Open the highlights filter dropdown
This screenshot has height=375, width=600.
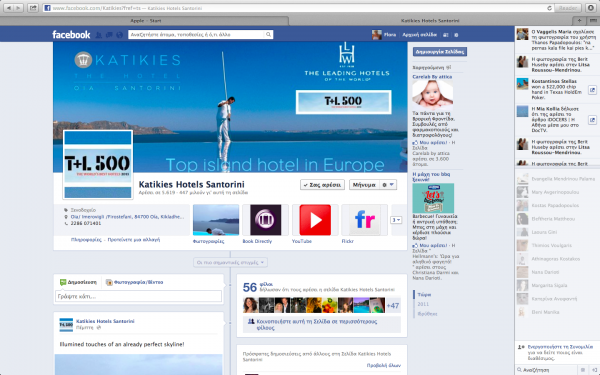tap(230, 262)
